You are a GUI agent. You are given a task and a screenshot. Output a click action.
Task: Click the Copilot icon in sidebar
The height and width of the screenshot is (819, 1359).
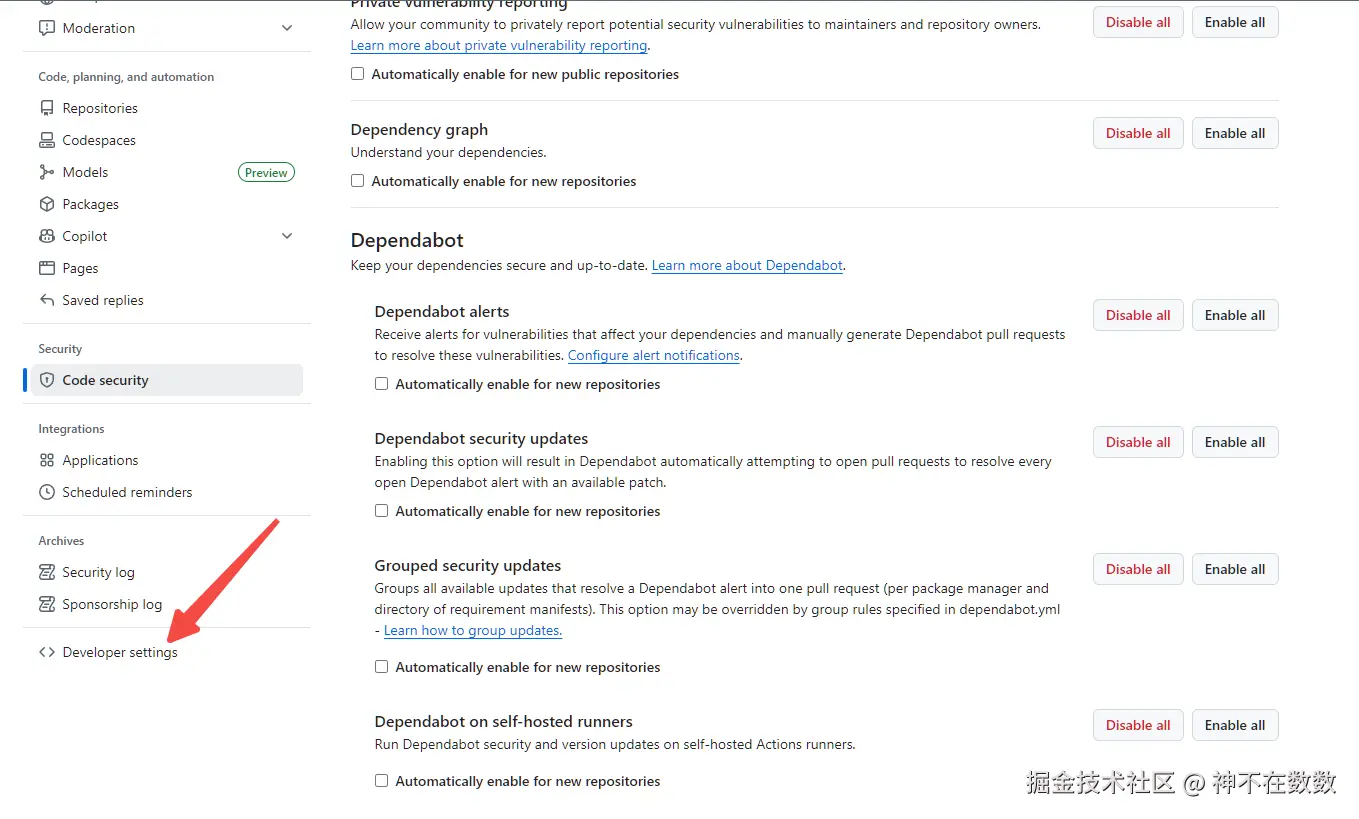[x=46, y=236]
